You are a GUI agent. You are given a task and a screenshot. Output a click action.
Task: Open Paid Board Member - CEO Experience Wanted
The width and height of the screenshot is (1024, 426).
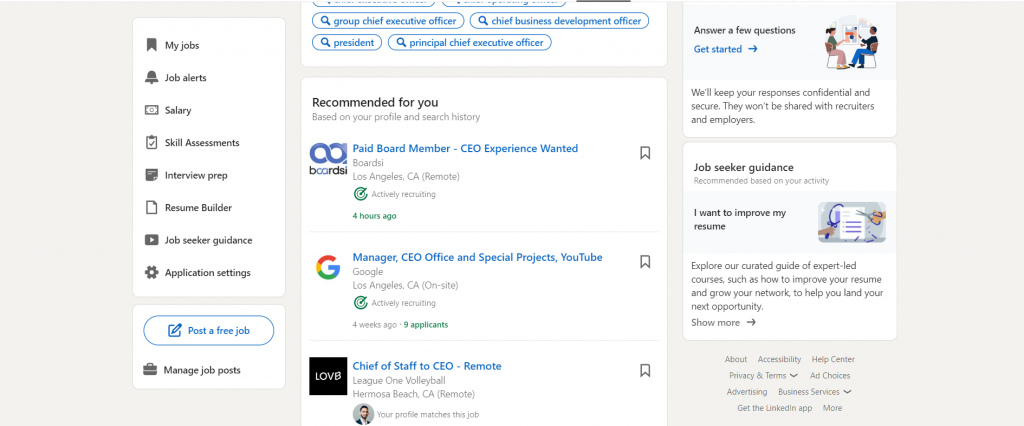465,148
